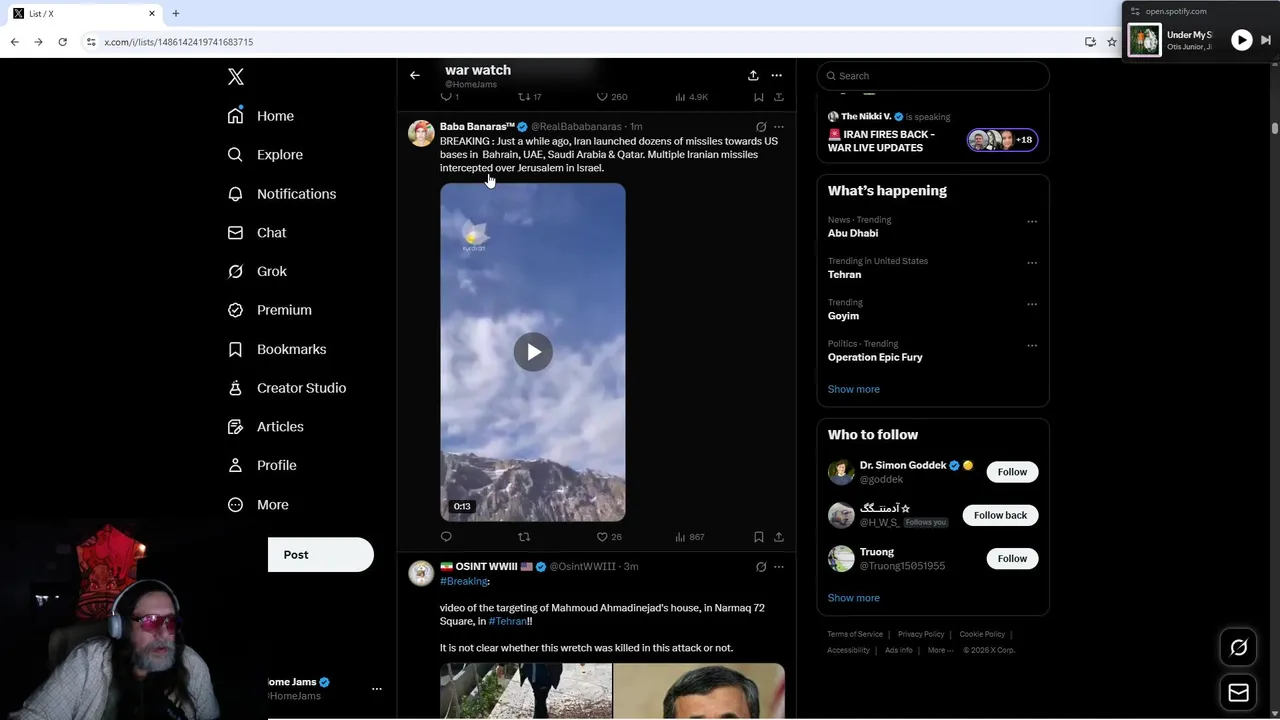The image size is (1280, 720).
Task: Click the Notifications bell icon
Action: click(x=235, y=194)
